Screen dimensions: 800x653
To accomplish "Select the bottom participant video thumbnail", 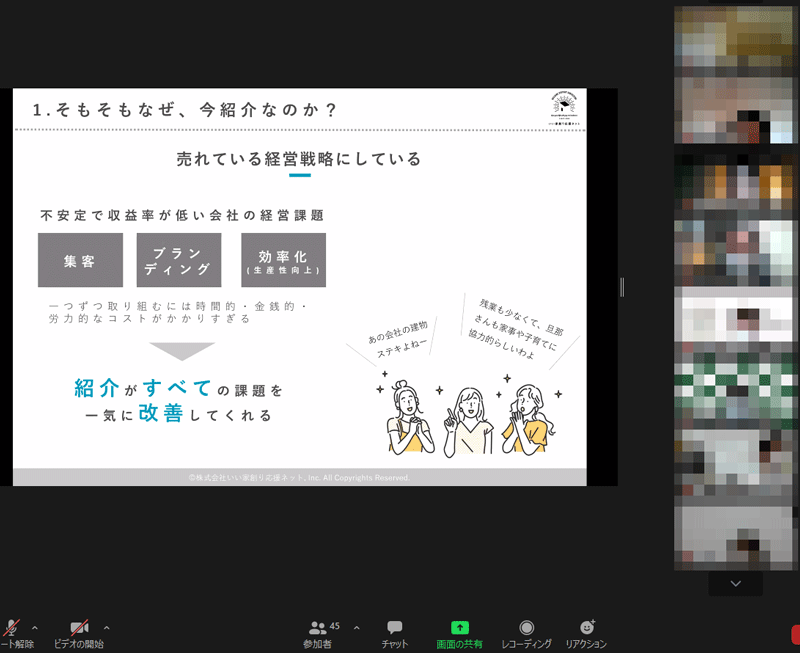I will pyautogui.click(x=735, y=534).
